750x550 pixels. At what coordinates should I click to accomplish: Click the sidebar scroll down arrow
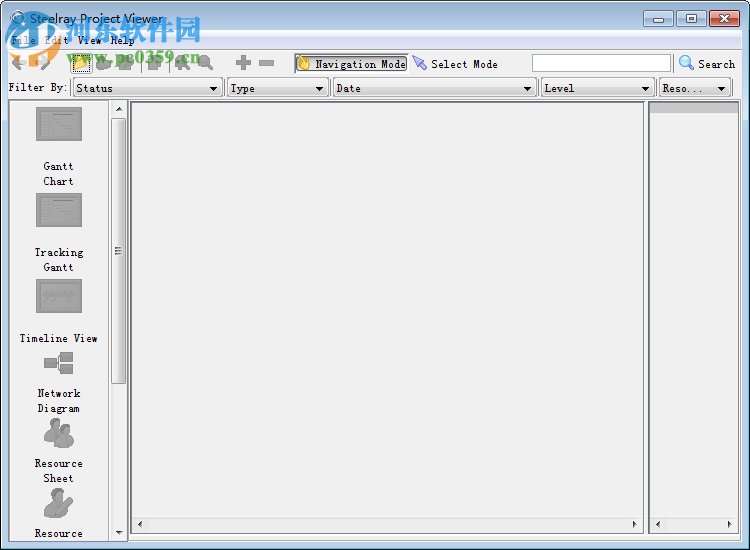[x=119, y=532]
